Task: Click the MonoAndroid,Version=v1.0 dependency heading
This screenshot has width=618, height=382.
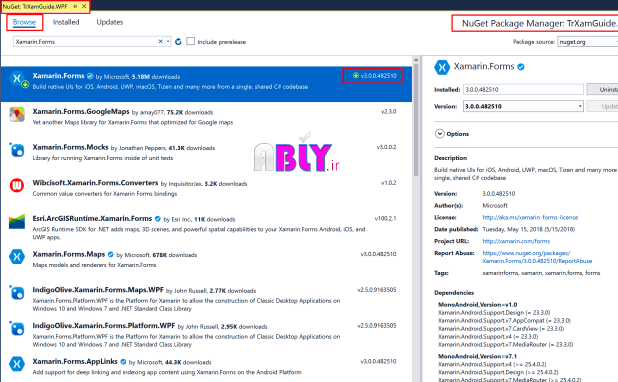Action: coord(477,304)
